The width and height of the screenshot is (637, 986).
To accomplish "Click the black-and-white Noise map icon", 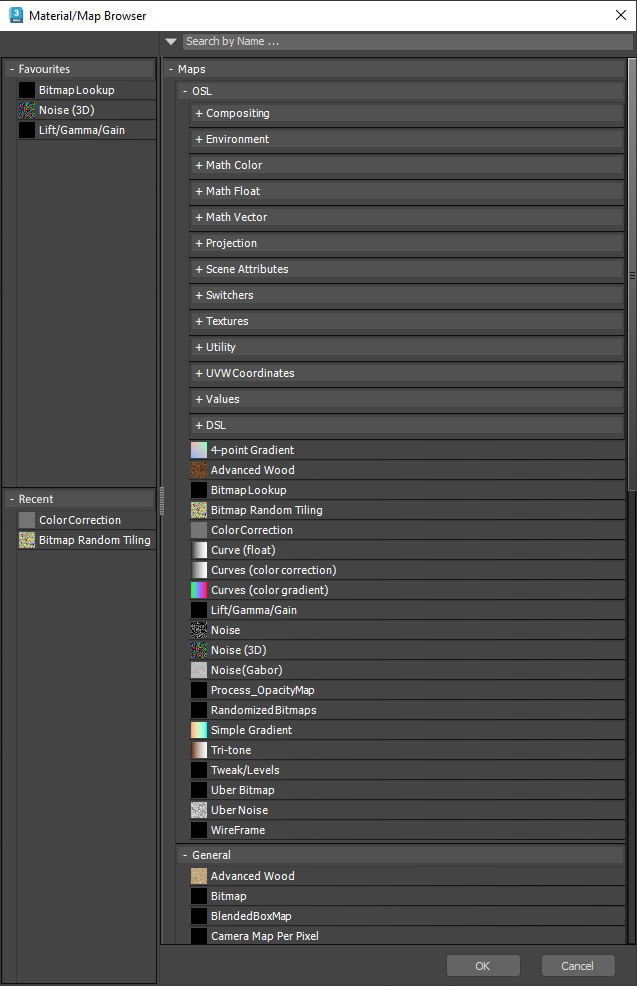I will point(199,630).
